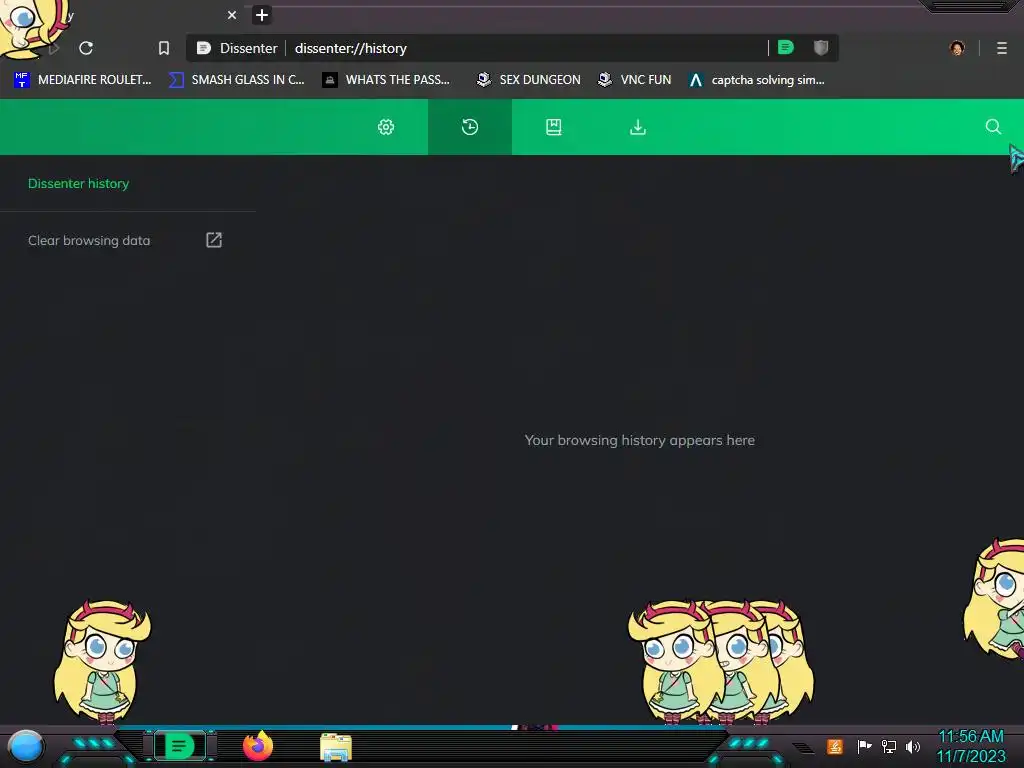Screen dimensions: 1024x768
Task: Switch to the Downloads tab
Action: (638, 127)
